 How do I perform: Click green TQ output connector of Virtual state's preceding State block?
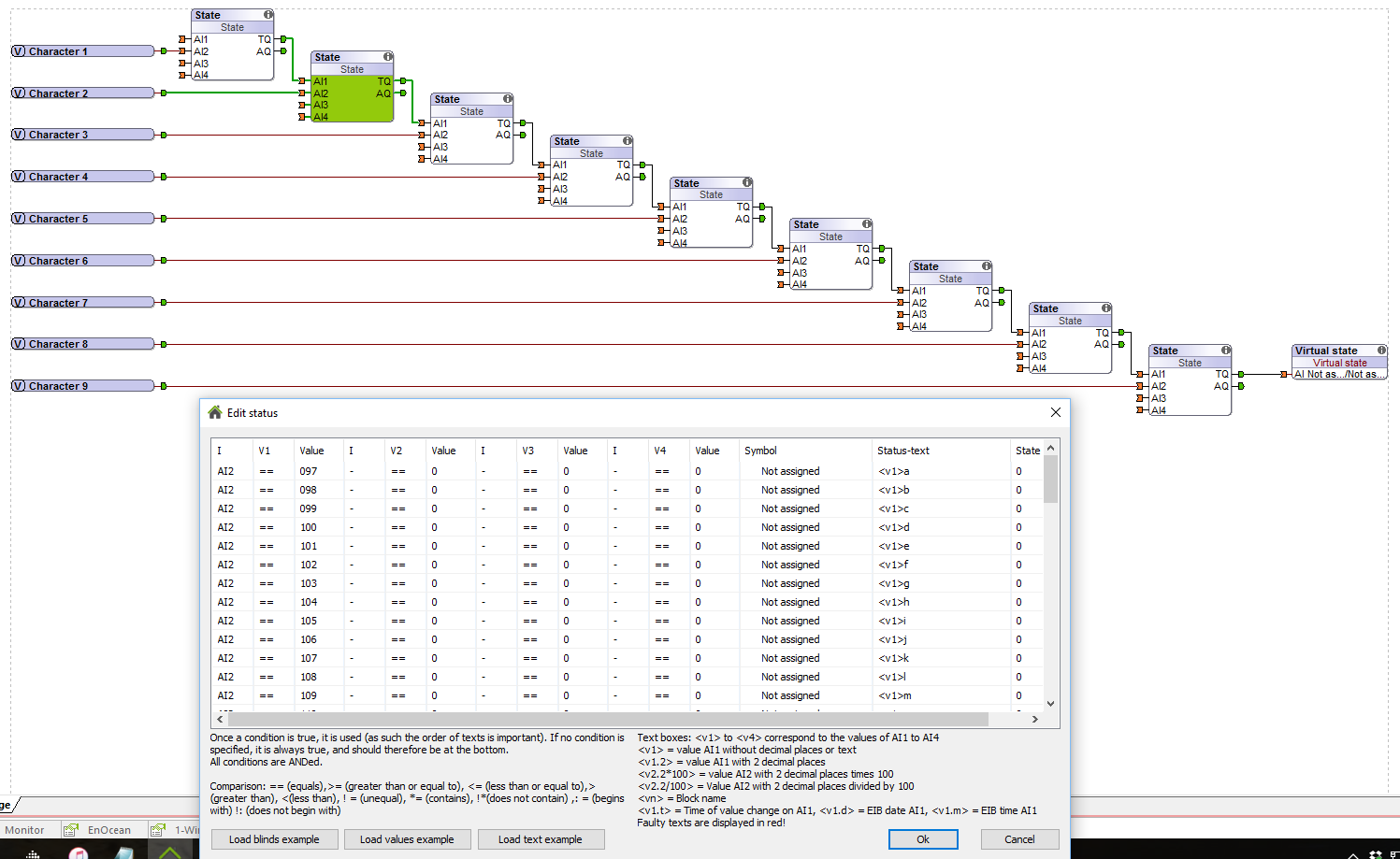click(x=1241, y=374)
